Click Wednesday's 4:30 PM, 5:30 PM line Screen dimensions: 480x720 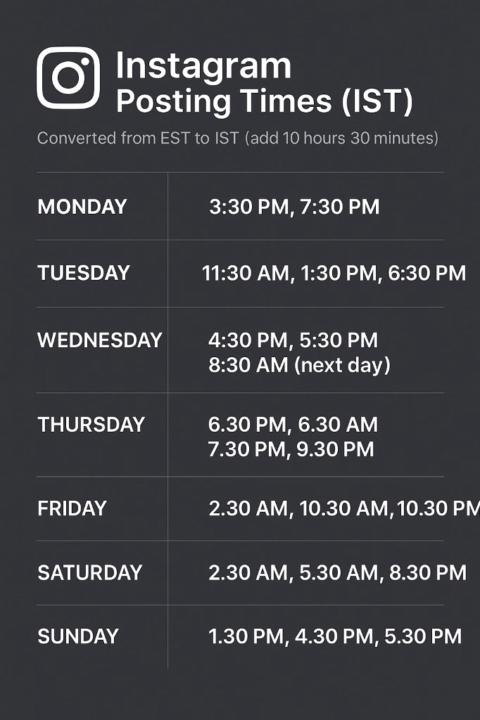click(293, 340)
